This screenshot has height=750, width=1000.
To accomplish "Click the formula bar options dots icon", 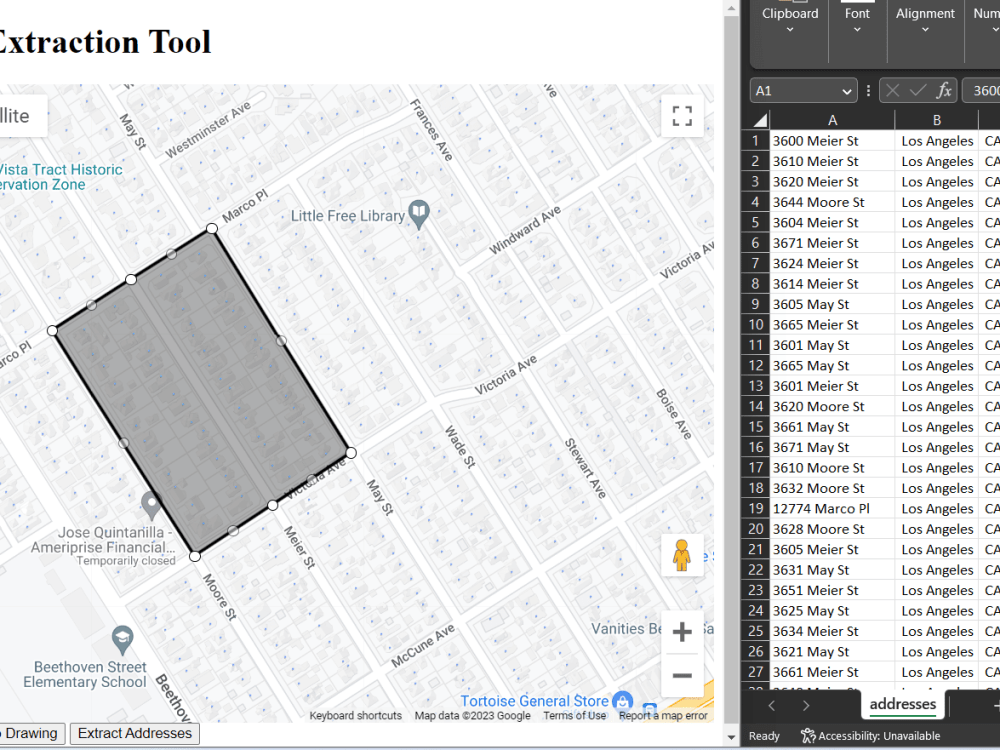I will [868, 91].
